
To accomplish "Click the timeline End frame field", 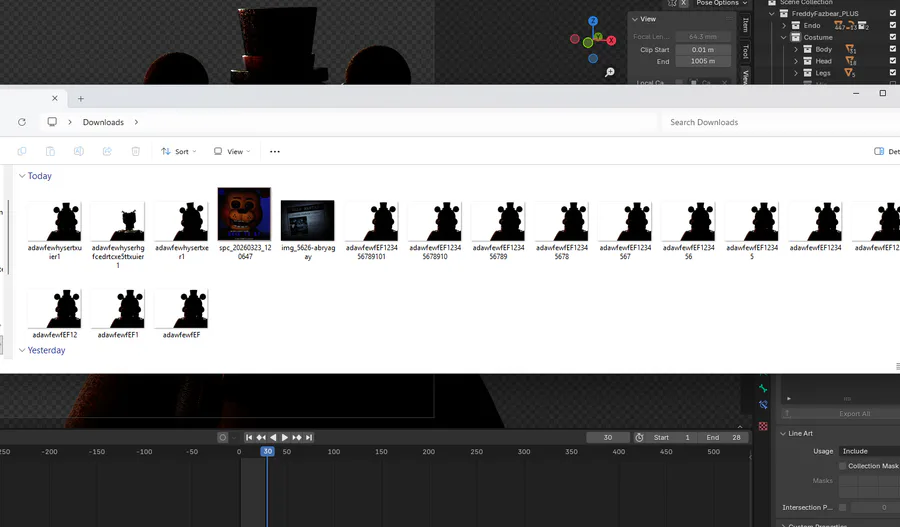I will coord(723,437).
